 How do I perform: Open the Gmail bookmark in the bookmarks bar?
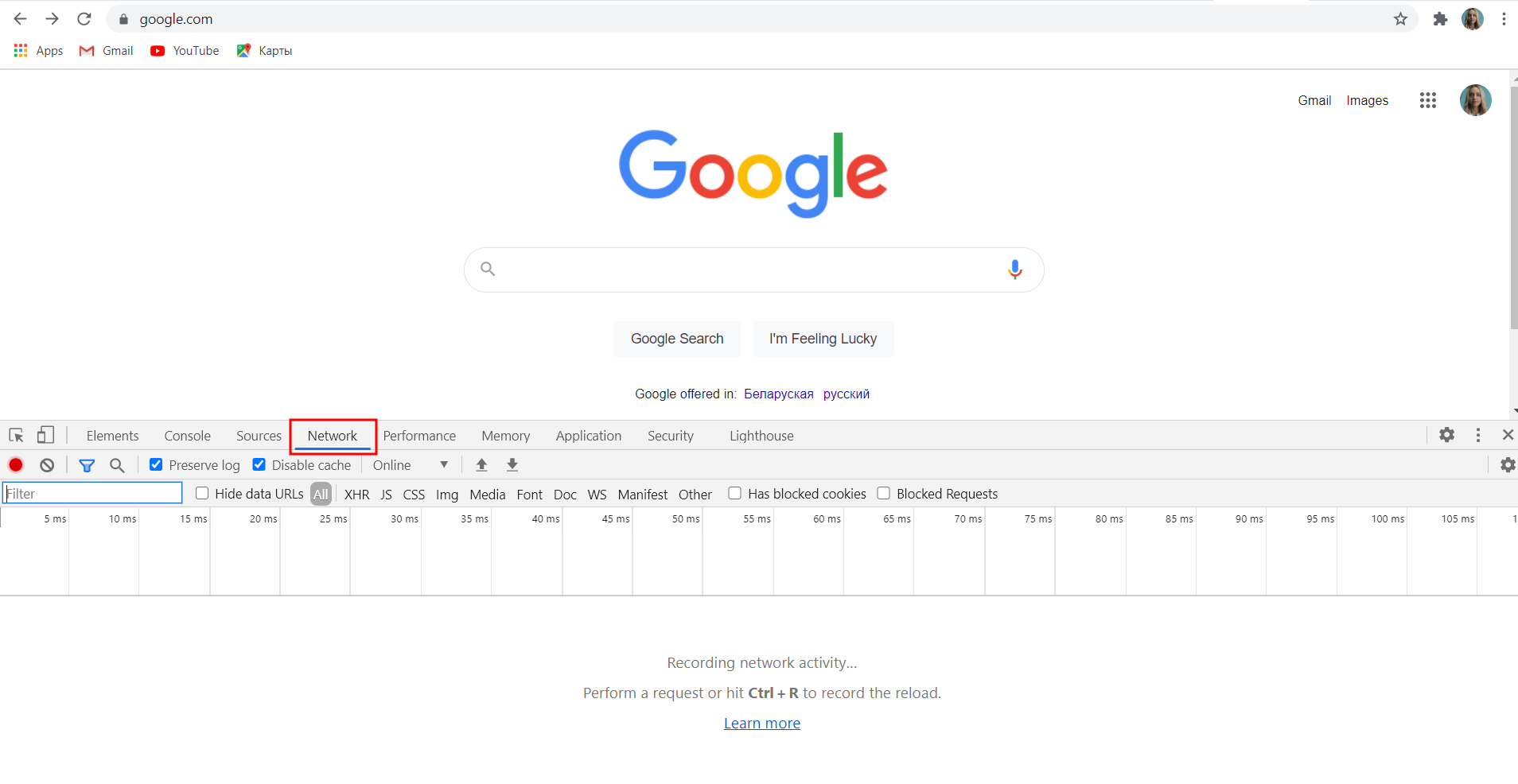coord(106,51)
